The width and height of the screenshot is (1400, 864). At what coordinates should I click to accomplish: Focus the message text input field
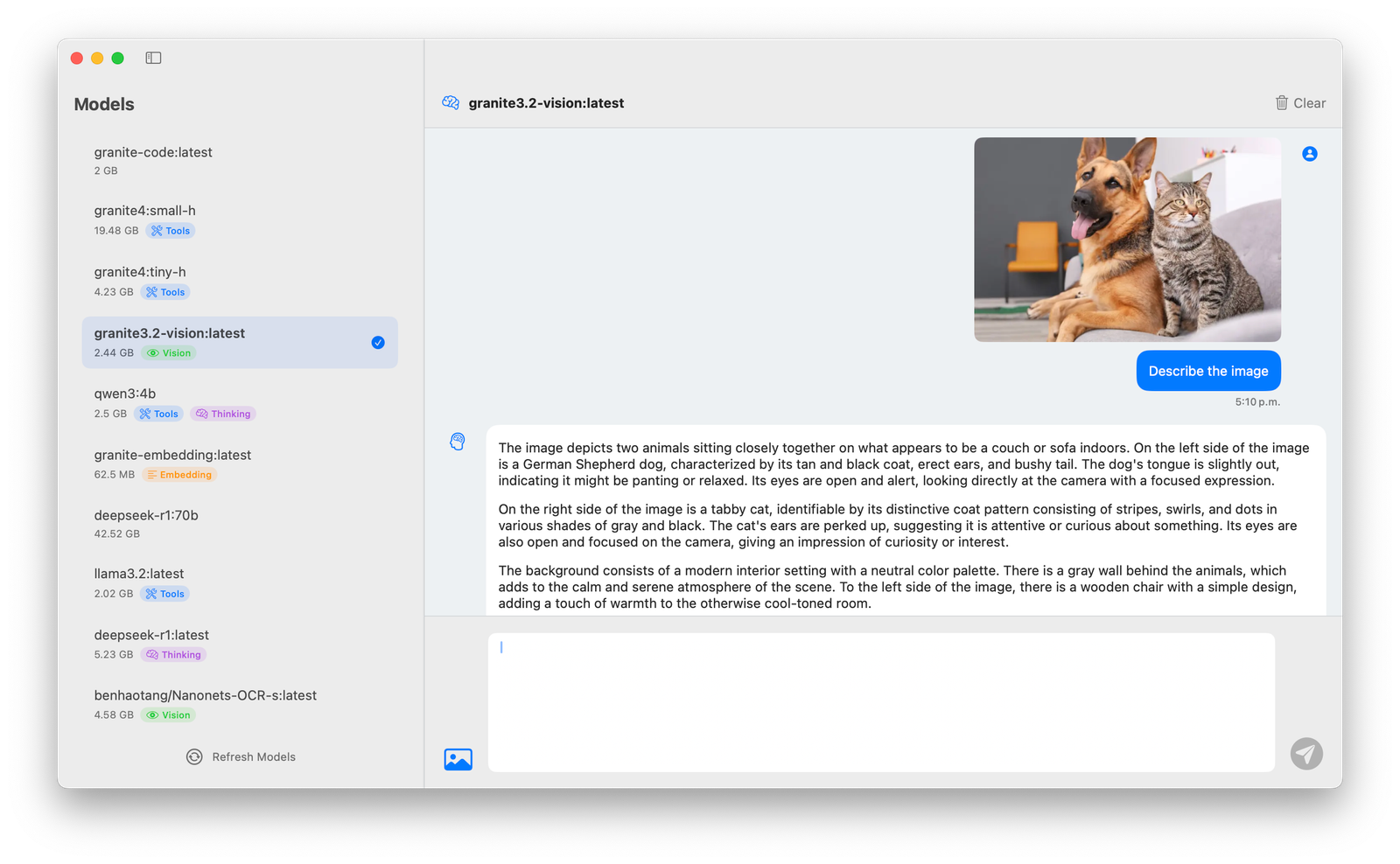(x=880, y=702)
